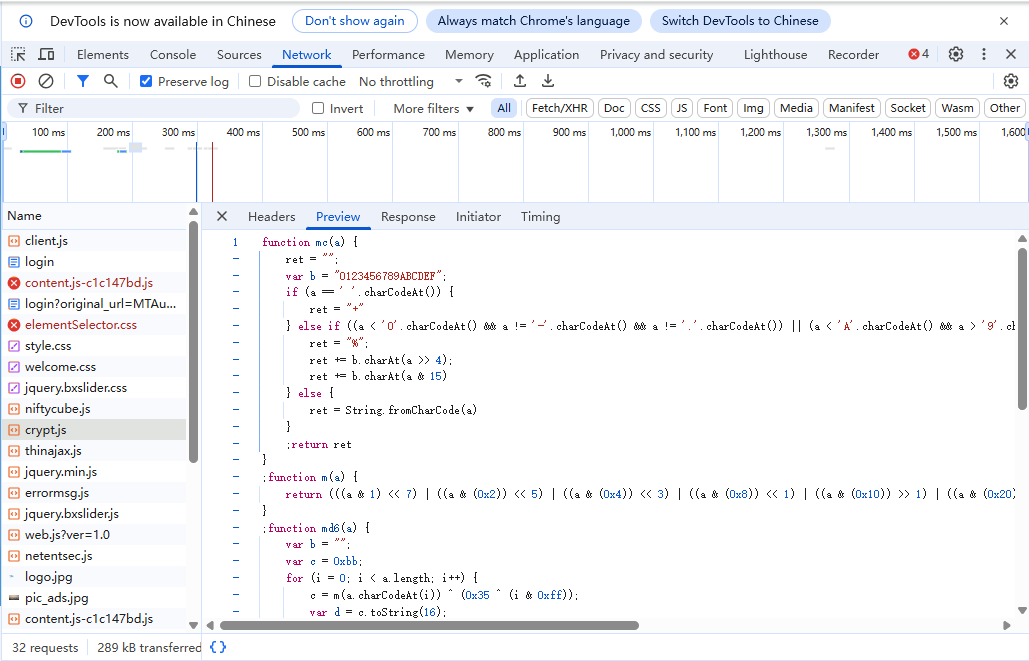The image size is (1029, 661).
Task: Import a HAR file
Action: tap(520, 81)
